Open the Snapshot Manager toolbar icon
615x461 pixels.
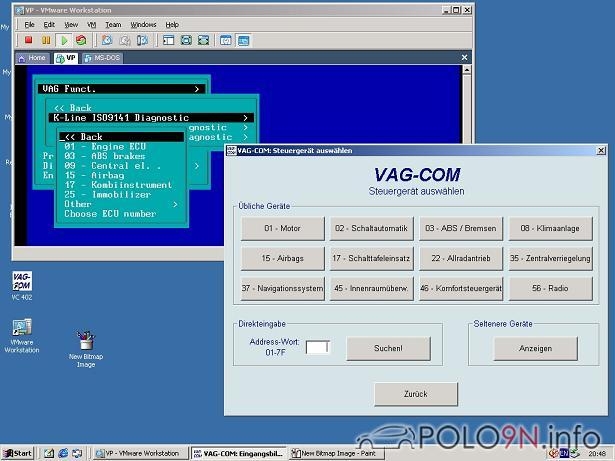[142, 40]
